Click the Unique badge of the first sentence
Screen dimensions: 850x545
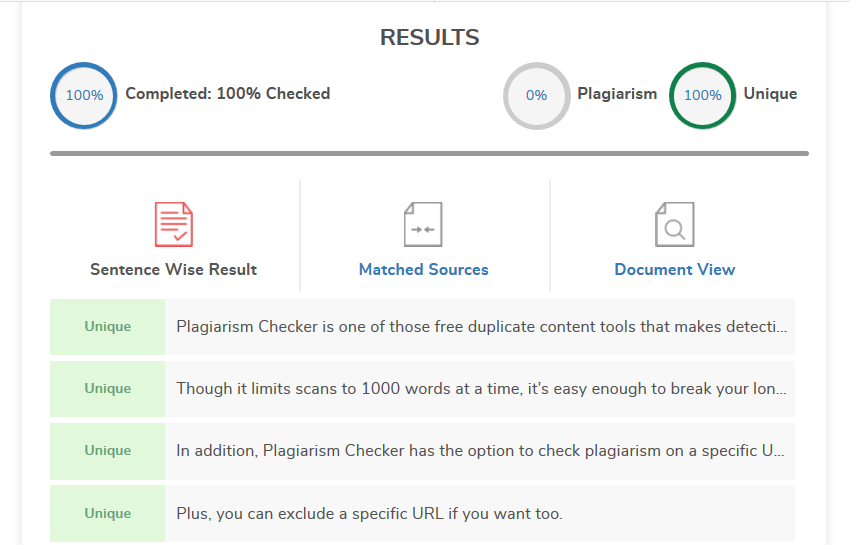click(x=107, y=327)
